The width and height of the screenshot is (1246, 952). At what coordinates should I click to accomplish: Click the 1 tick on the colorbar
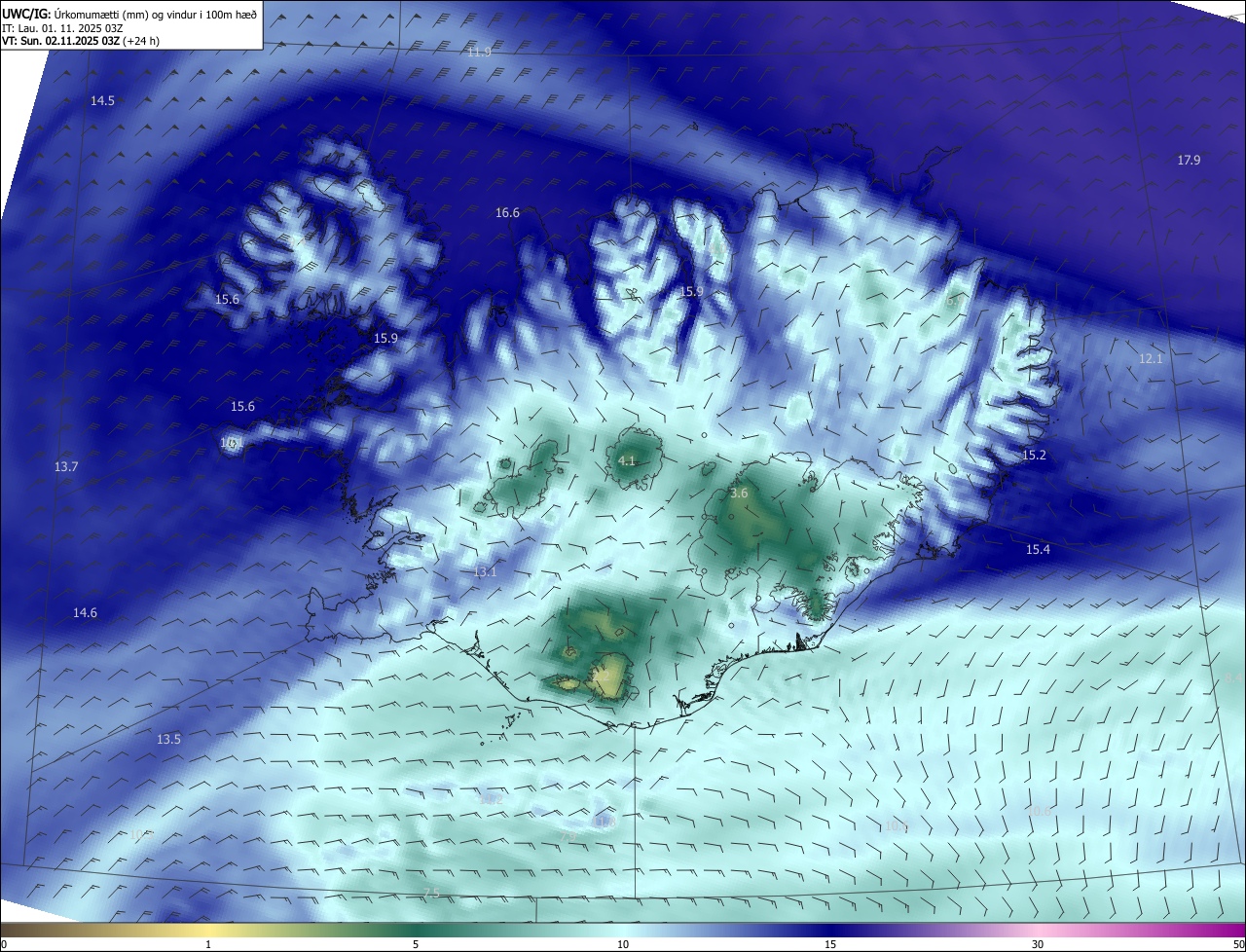208,945
